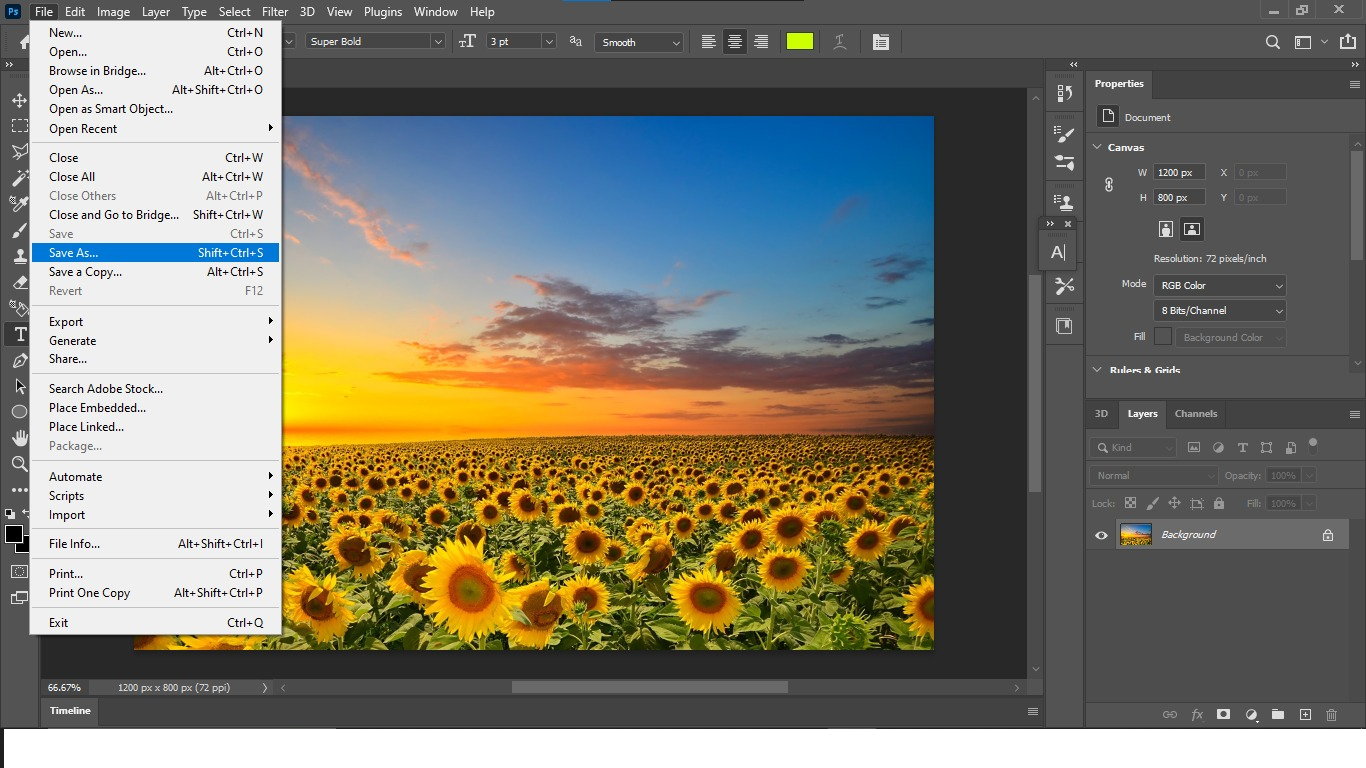Open the Brush Settings panel icon
Screen dimensions: 1366x768
(1064, 135)
